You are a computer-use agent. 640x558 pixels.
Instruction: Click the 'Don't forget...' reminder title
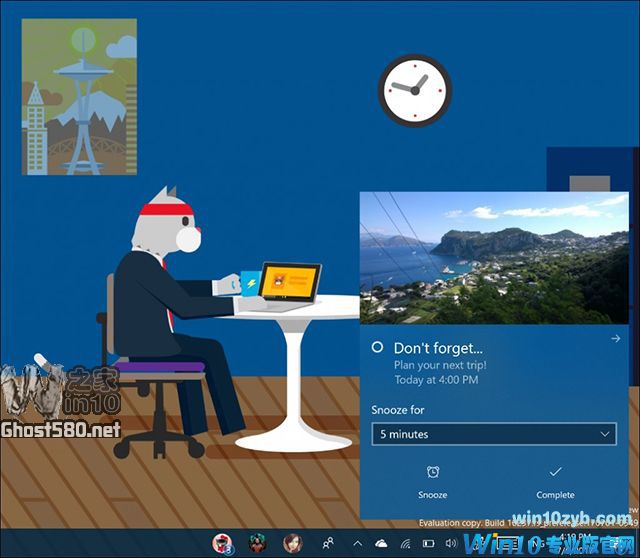(x=438, y=348)
